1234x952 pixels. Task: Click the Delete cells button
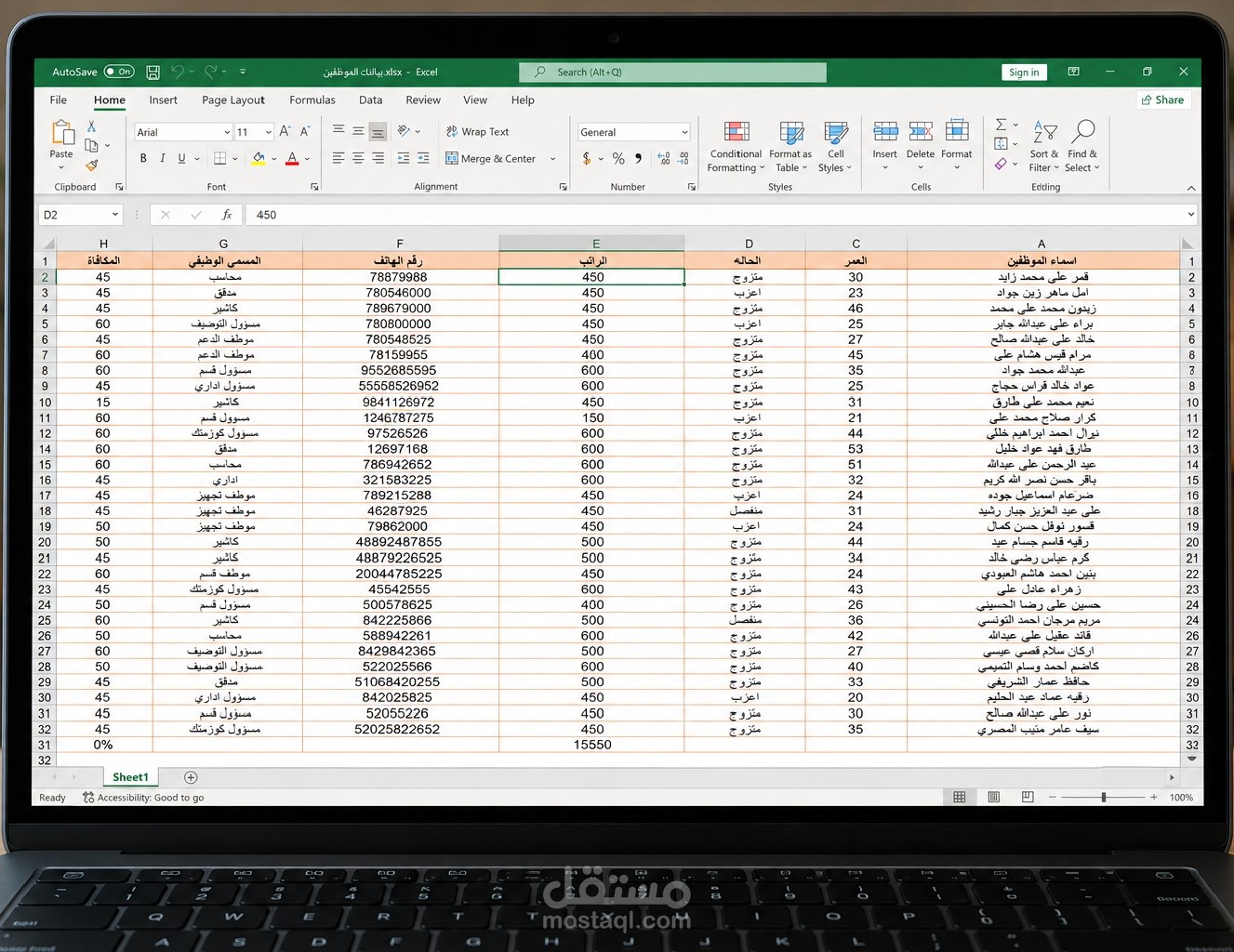coord(921,145)
